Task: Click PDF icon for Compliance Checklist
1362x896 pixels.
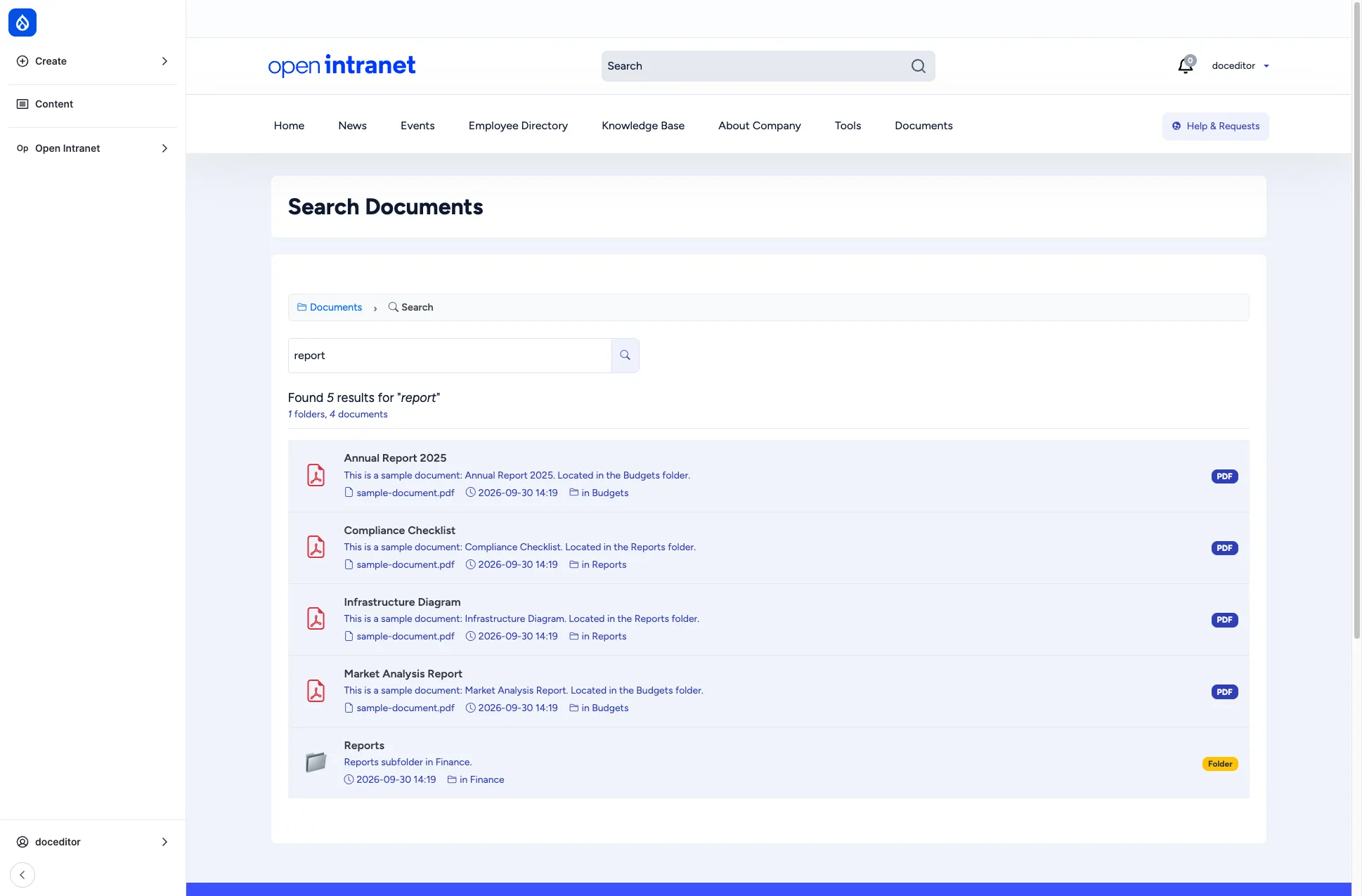Action: click(316, 547)
